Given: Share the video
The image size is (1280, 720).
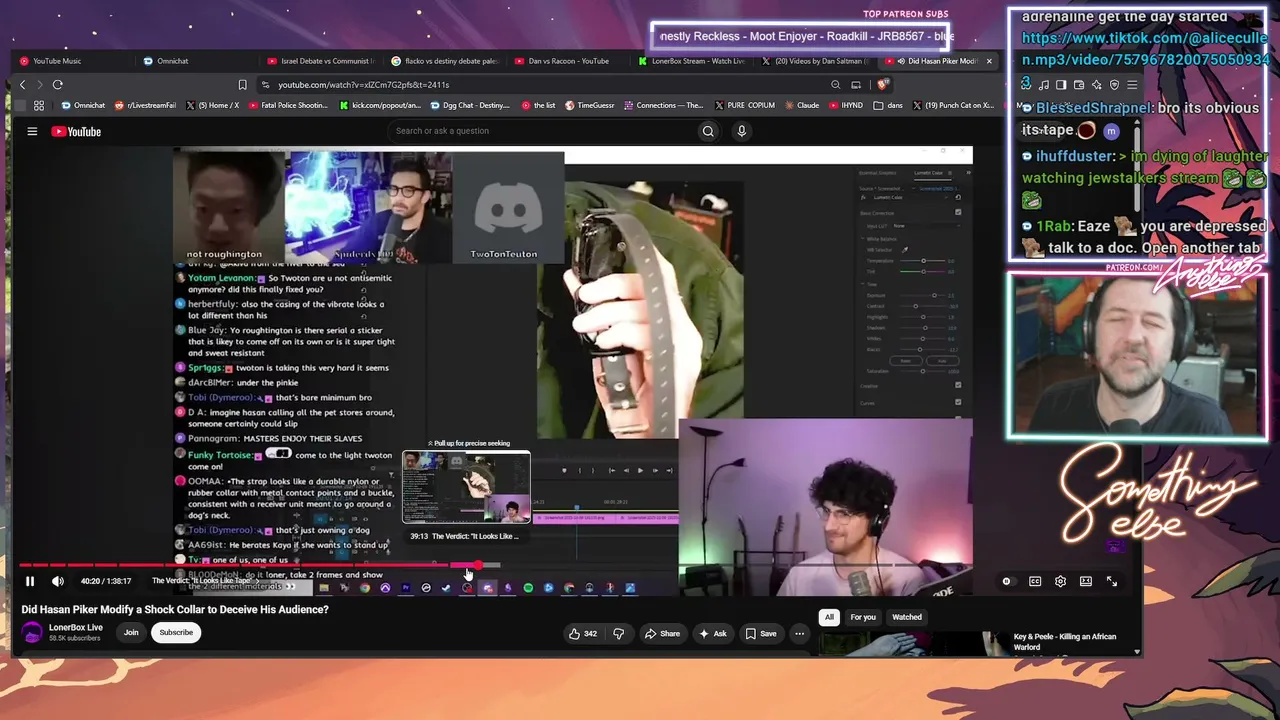Looking at the screenshot, I should 662,633.
